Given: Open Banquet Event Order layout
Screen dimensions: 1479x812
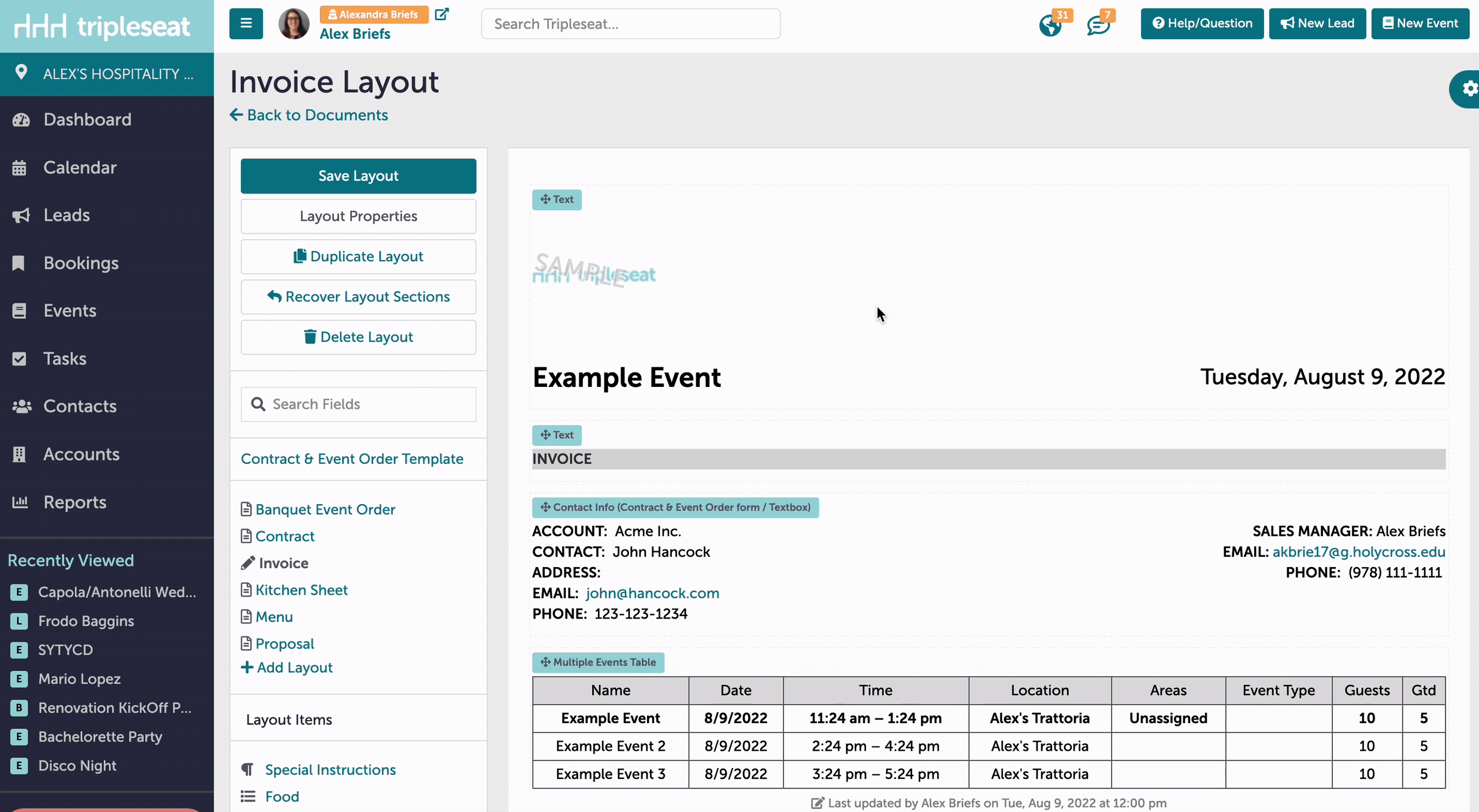Looking at the screenshot, I should tap(325, 509).
